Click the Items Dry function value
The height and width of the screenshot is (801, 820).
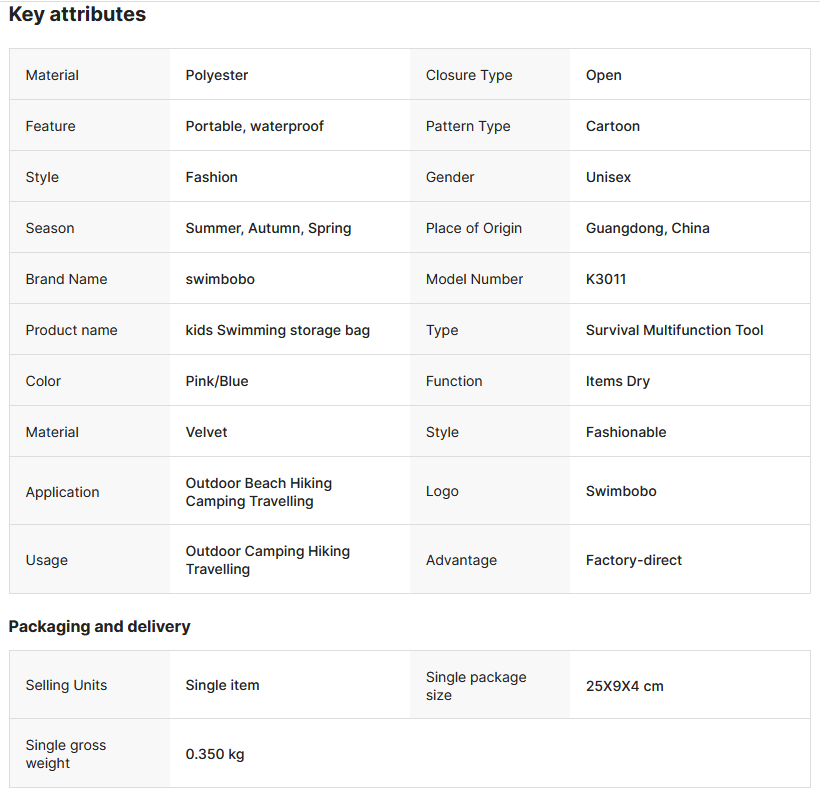pos(618,381)
